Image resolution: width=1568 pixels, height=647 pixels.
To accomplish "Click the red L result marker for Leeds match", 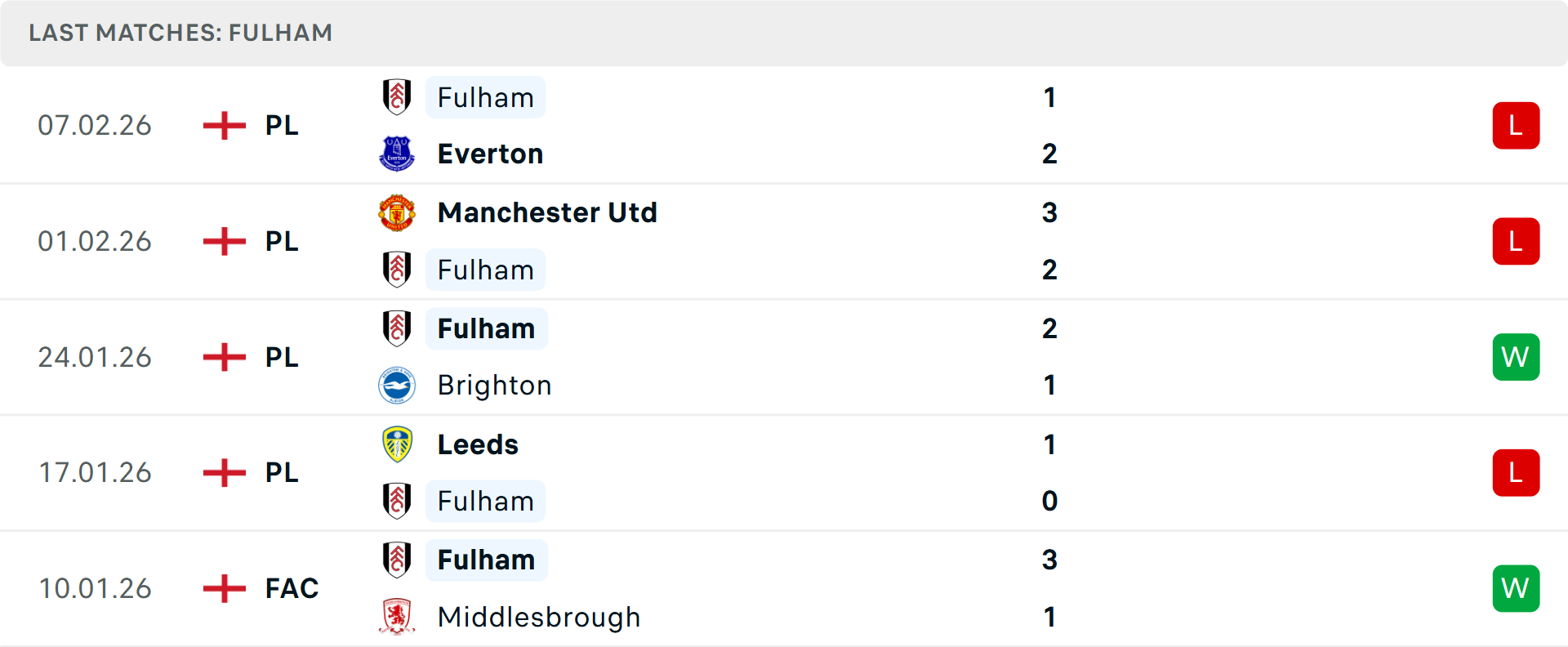I will tap(1516, 472).
